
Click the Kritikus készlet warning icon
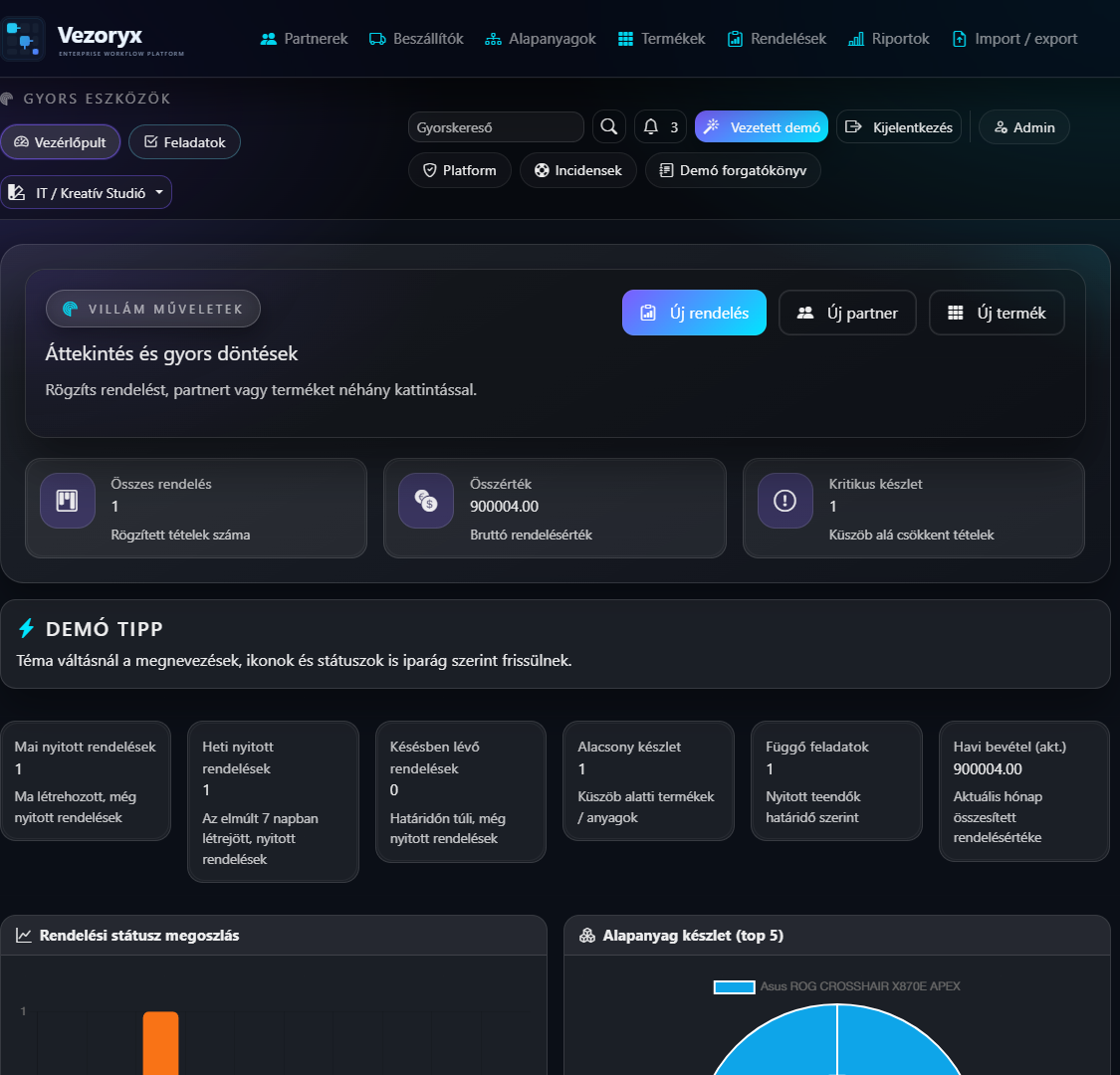[x=785, y=500]
